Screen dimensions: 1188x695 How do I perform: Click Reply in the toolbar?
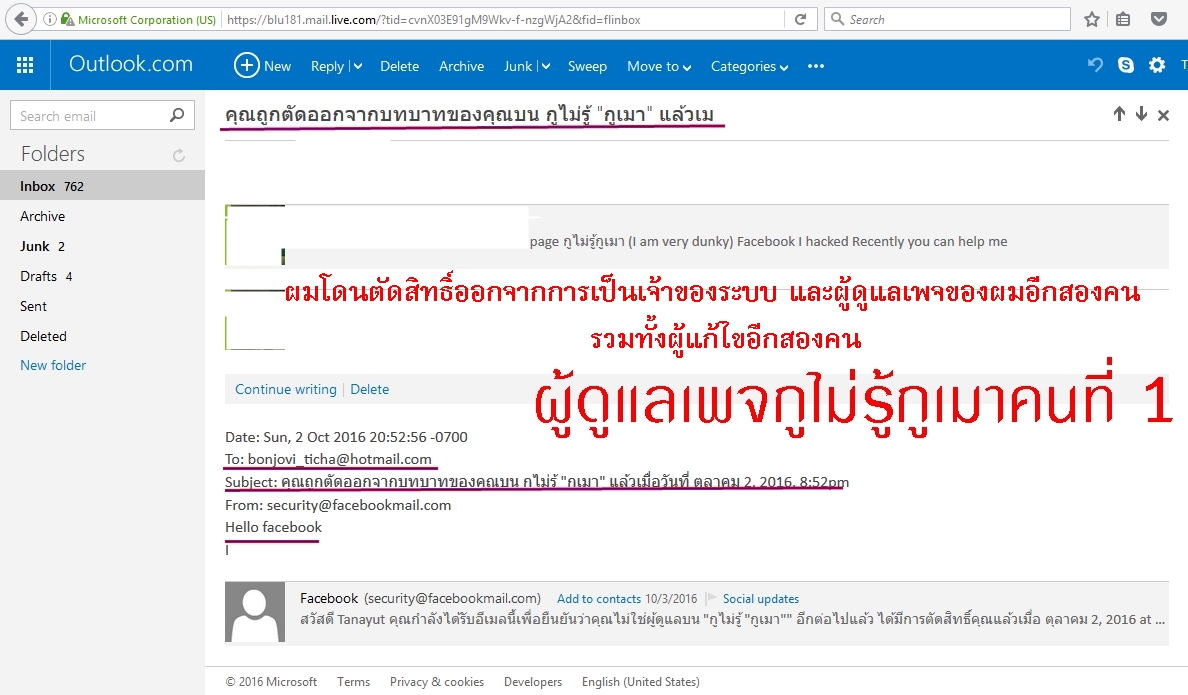pos(327,67)
